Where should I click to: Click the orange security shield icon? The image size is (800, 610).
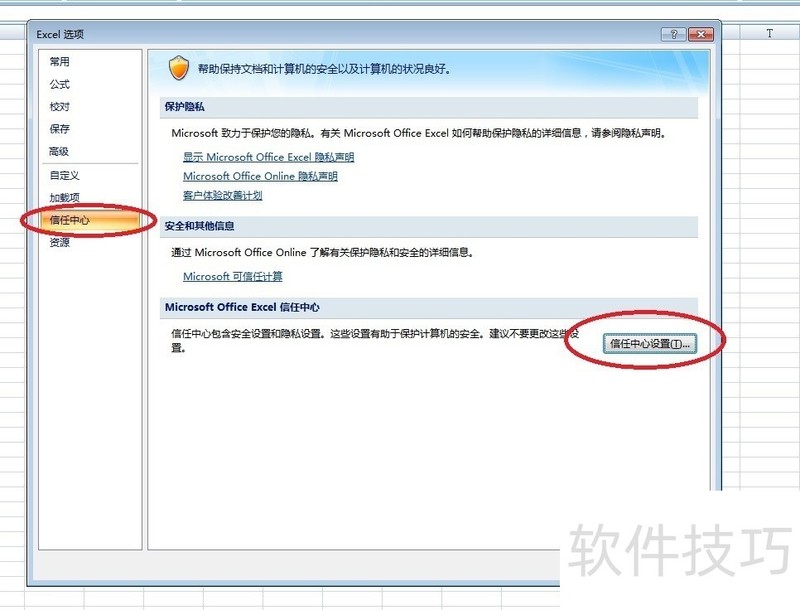click(179, 68)
